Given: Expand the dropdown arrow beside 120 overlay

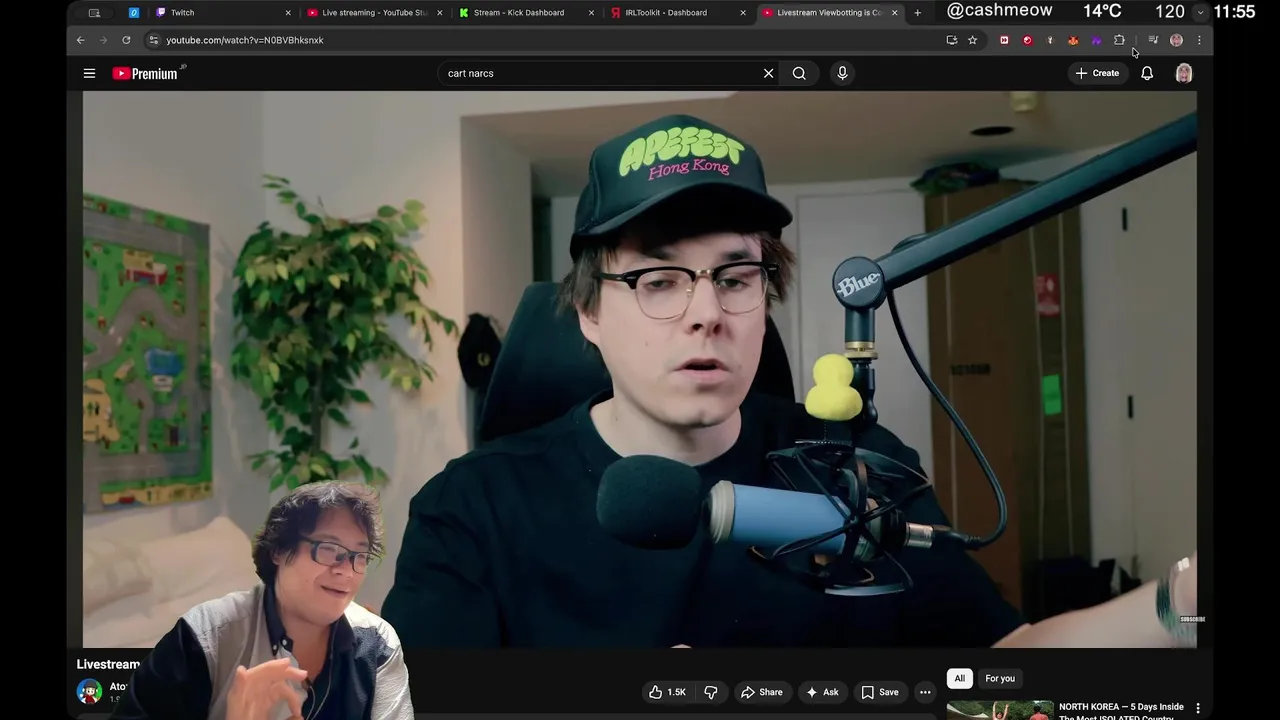Looking at the screenshot, I should point(1200,12).
